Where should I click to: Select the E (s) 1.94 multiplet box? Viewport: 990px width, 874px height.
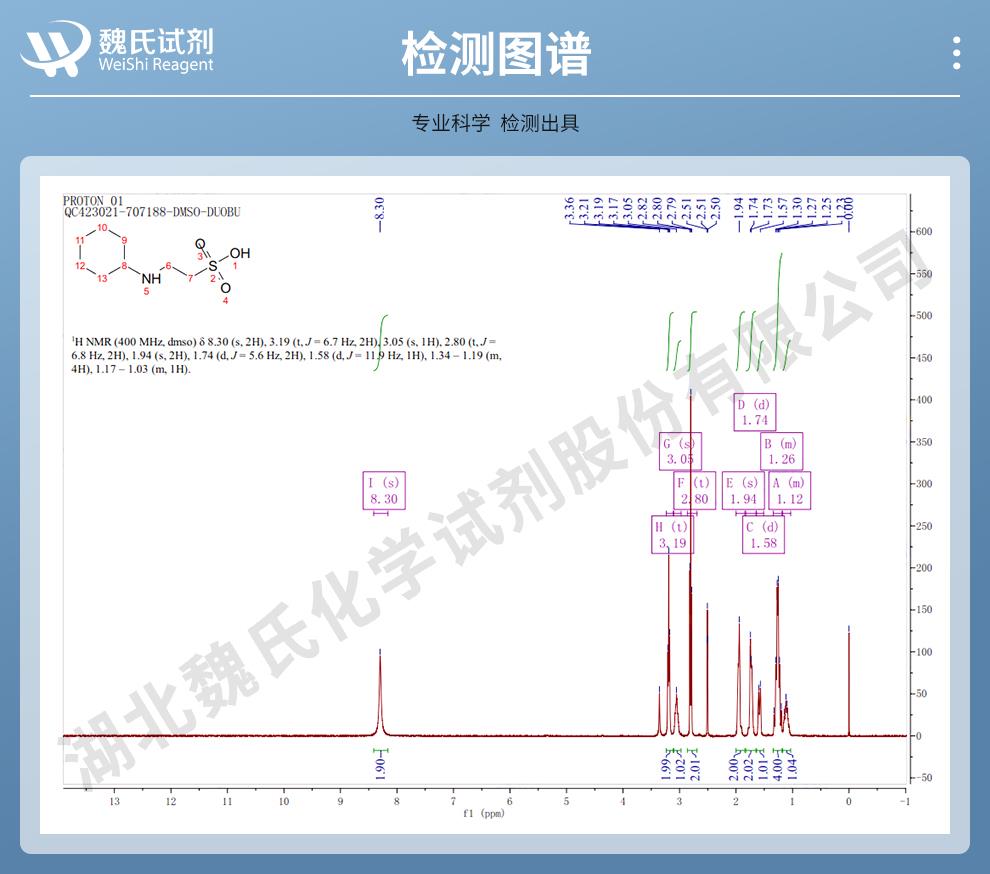click(x=743, y=491)
